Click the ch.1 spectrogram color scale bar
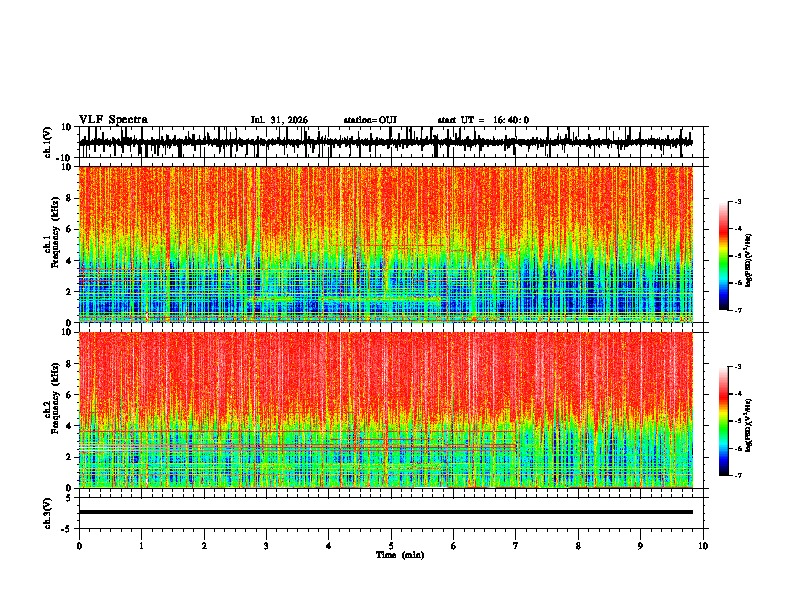This screenshot has width=792, height=612. point(724,256)
